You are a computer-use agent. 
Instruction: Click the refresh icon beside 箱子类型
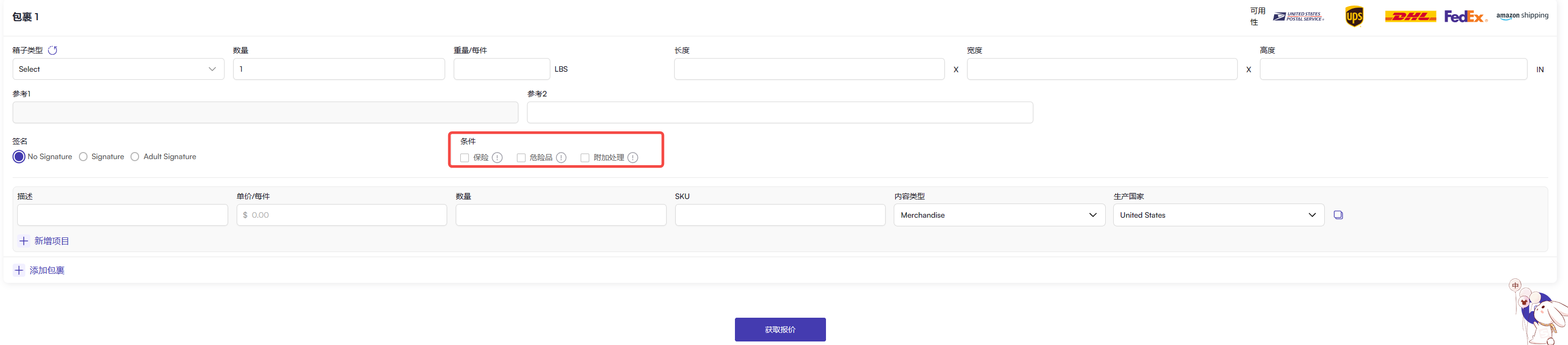click(52, 51)
